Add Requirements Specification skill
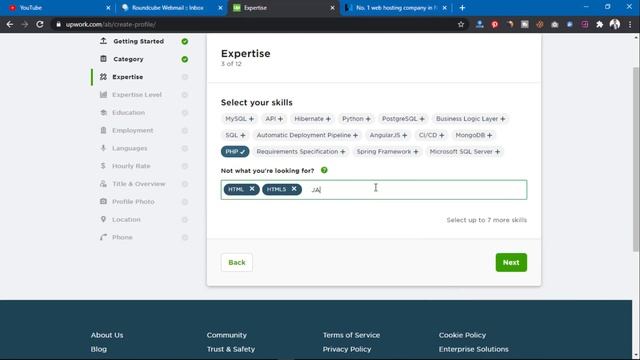 click(x=301, y=151)
